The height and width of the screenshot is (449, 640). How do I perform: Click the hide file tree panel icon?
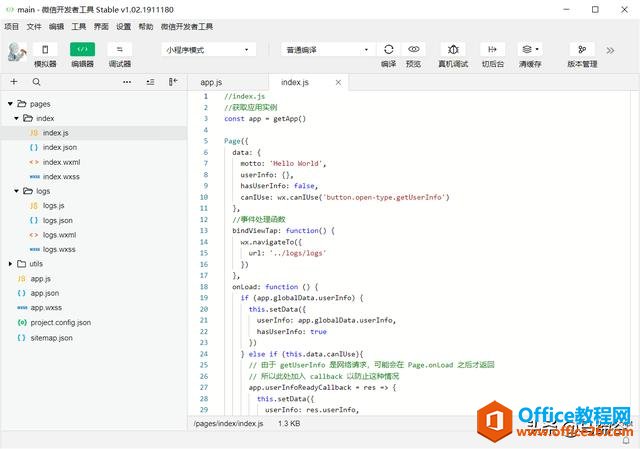173,82
